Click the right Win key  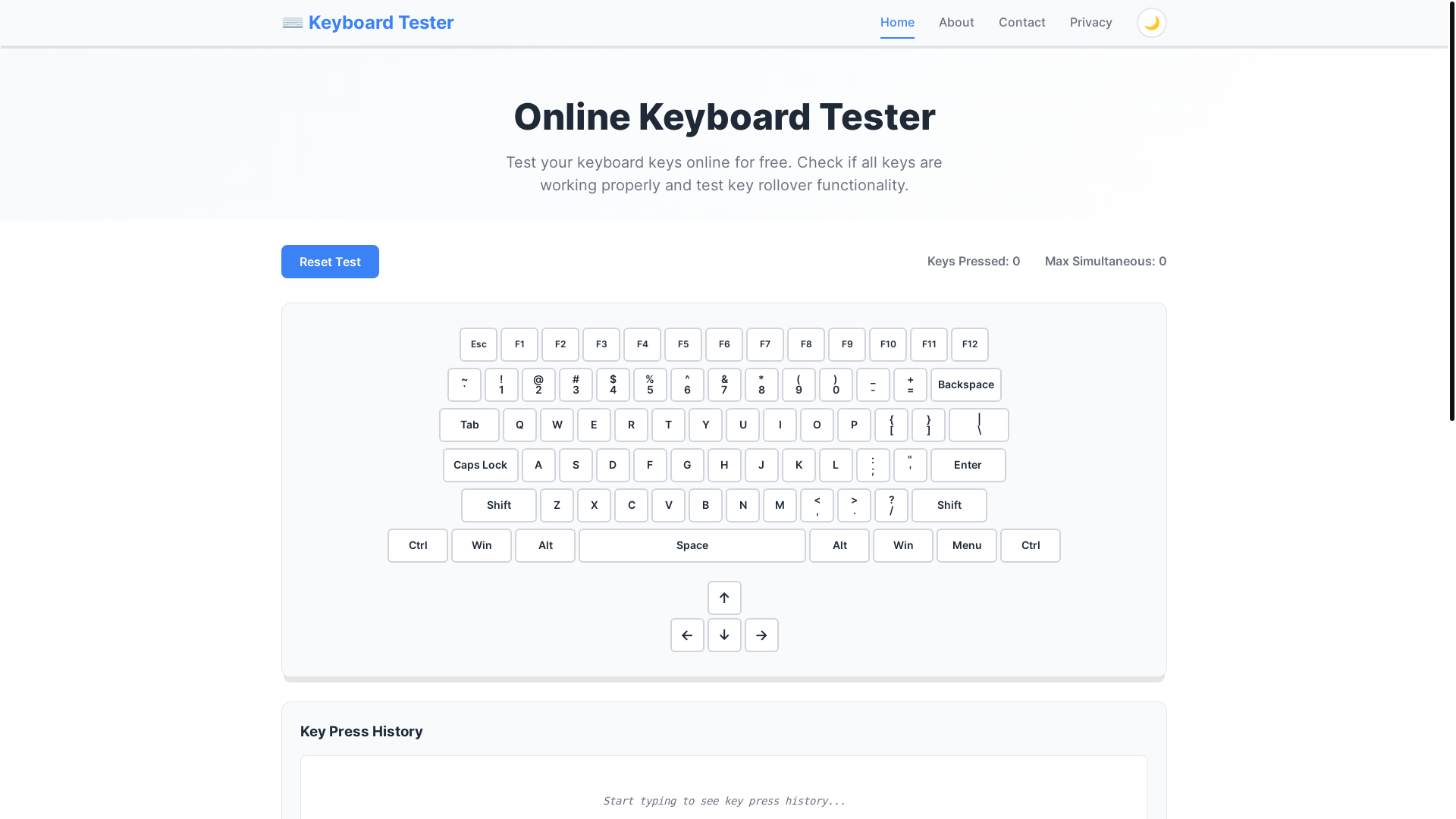(903, 545)
